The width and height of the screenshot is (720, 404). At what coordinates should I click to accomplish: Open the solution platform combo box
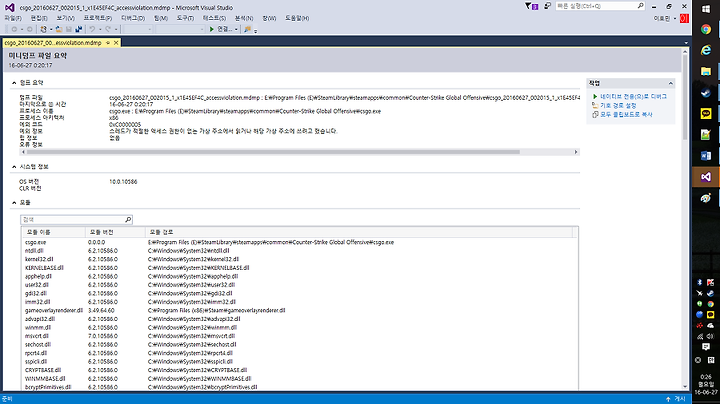[x=180, y=29]
